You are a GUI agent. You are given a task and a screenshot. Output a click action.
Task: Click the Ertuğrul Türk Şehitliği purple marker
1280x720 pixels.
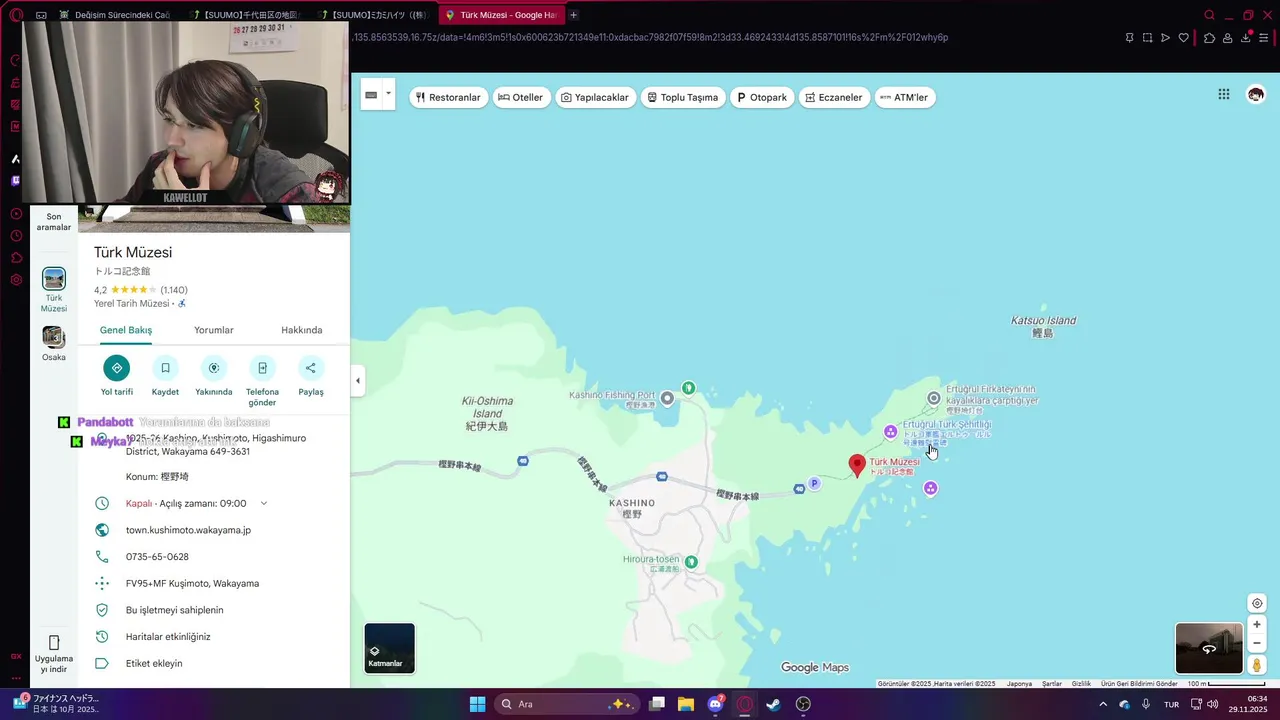(x=891, y=432)
